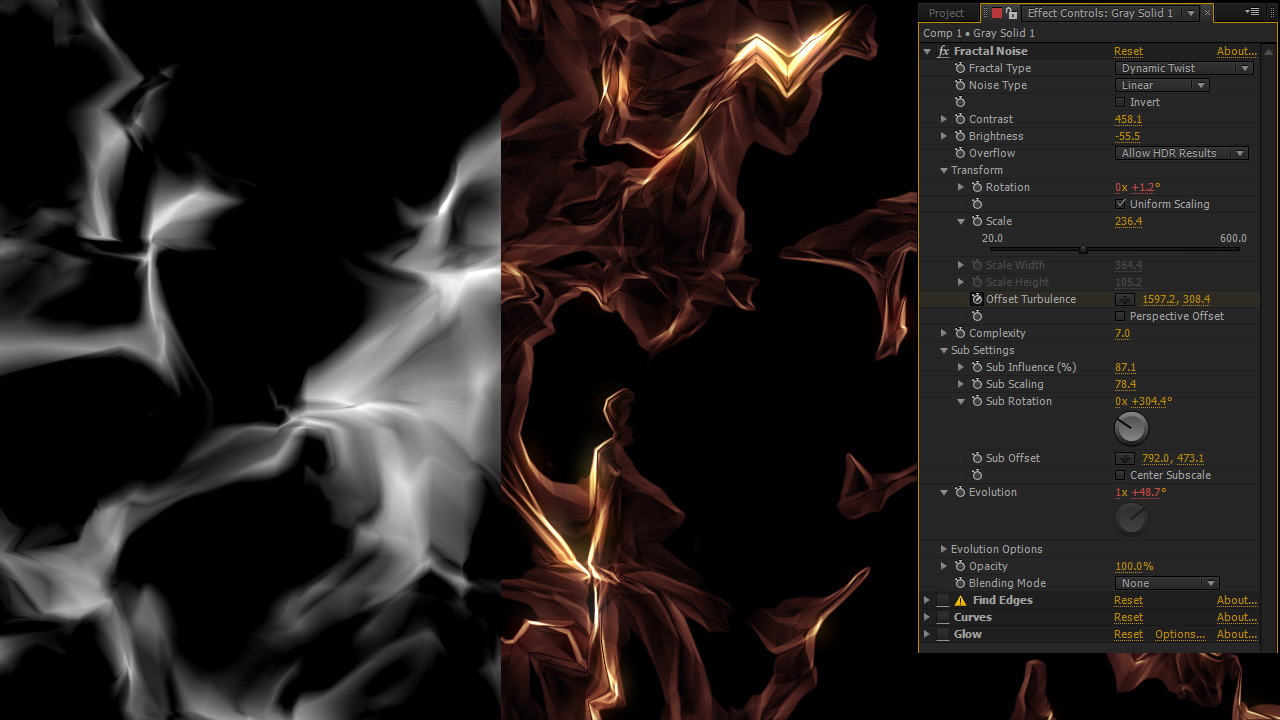Toggle the Effect Controls panel lock icon
Screen dimensions: 1280x720
(1012, 13)
